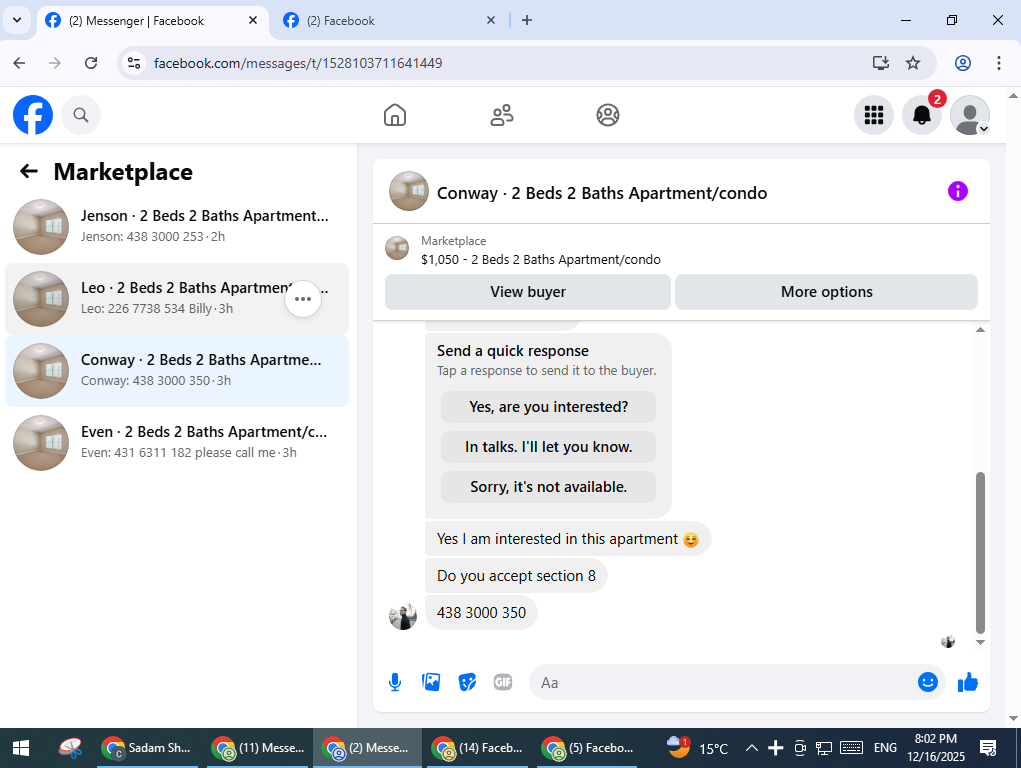
Task: Open the weather 15°C taskbar widget
Action: tap(697, 748)
